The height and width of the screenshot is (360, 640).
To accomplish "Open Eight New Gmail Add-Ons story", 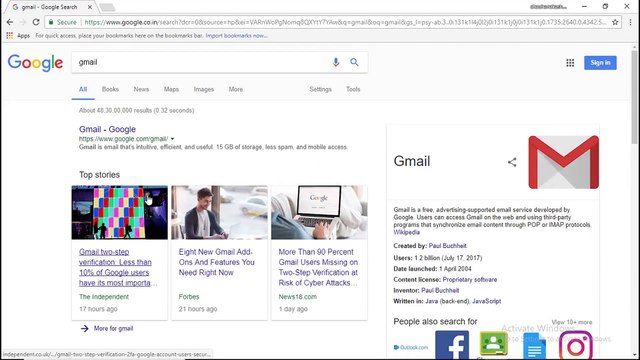I will click(x=216, y=262).
